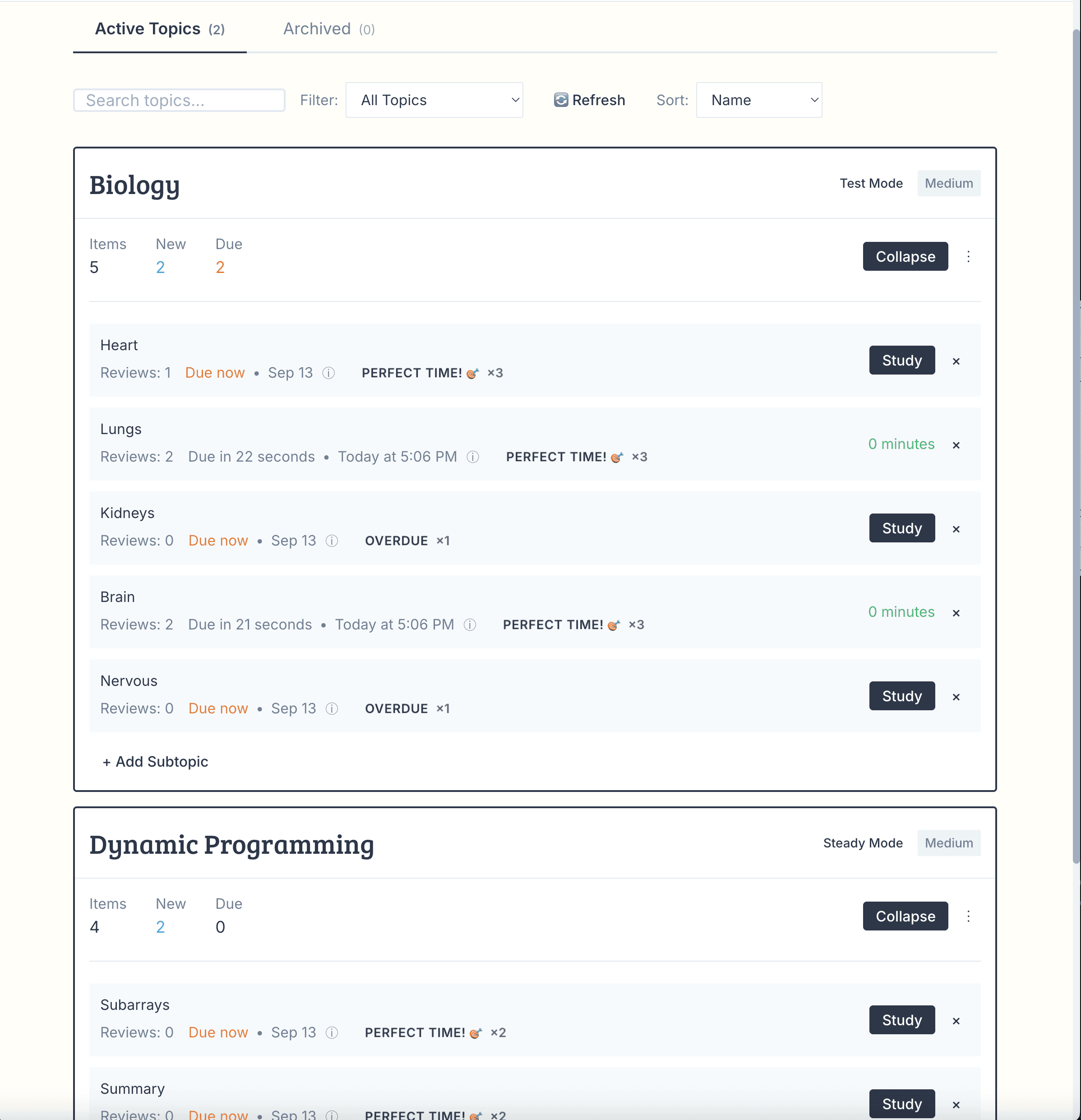Image resolution: width=1081 pixels, height=1120 pixels.
Task: View Heart's review date info icon
Action: point(328,373)
